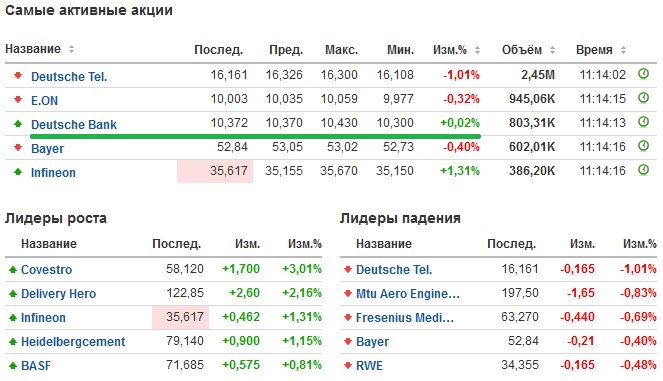Sort the table by Изм.% column arrows
663x381 pixels.
click(477, 50)
